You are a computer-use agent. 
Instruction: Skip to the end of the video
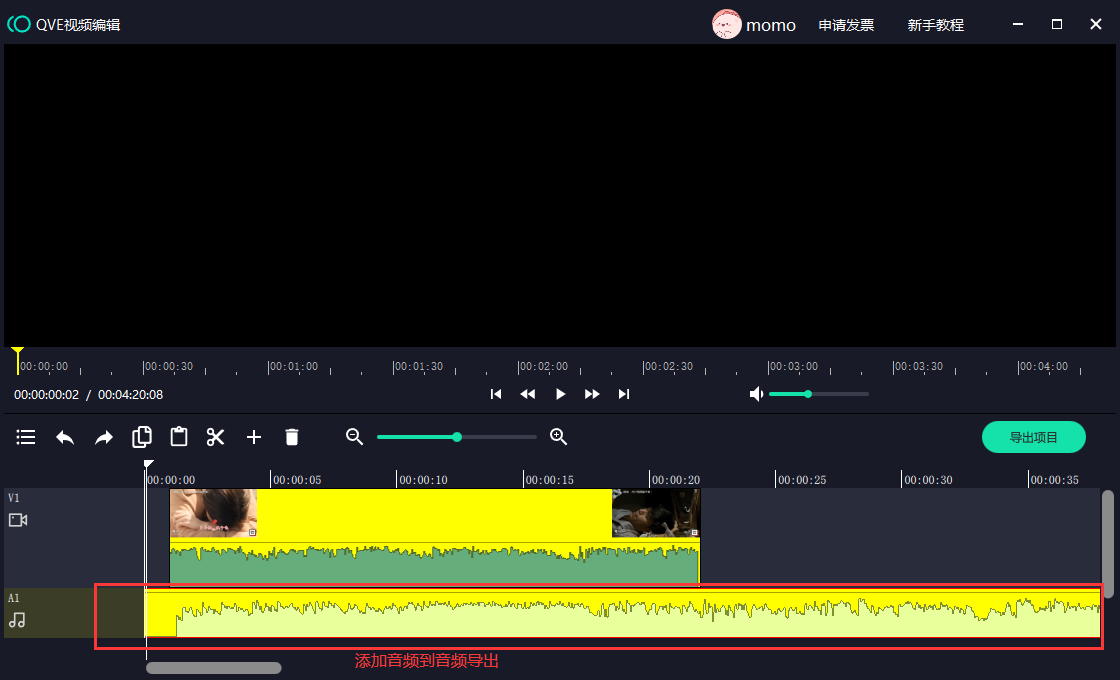[x=624, y=394]
